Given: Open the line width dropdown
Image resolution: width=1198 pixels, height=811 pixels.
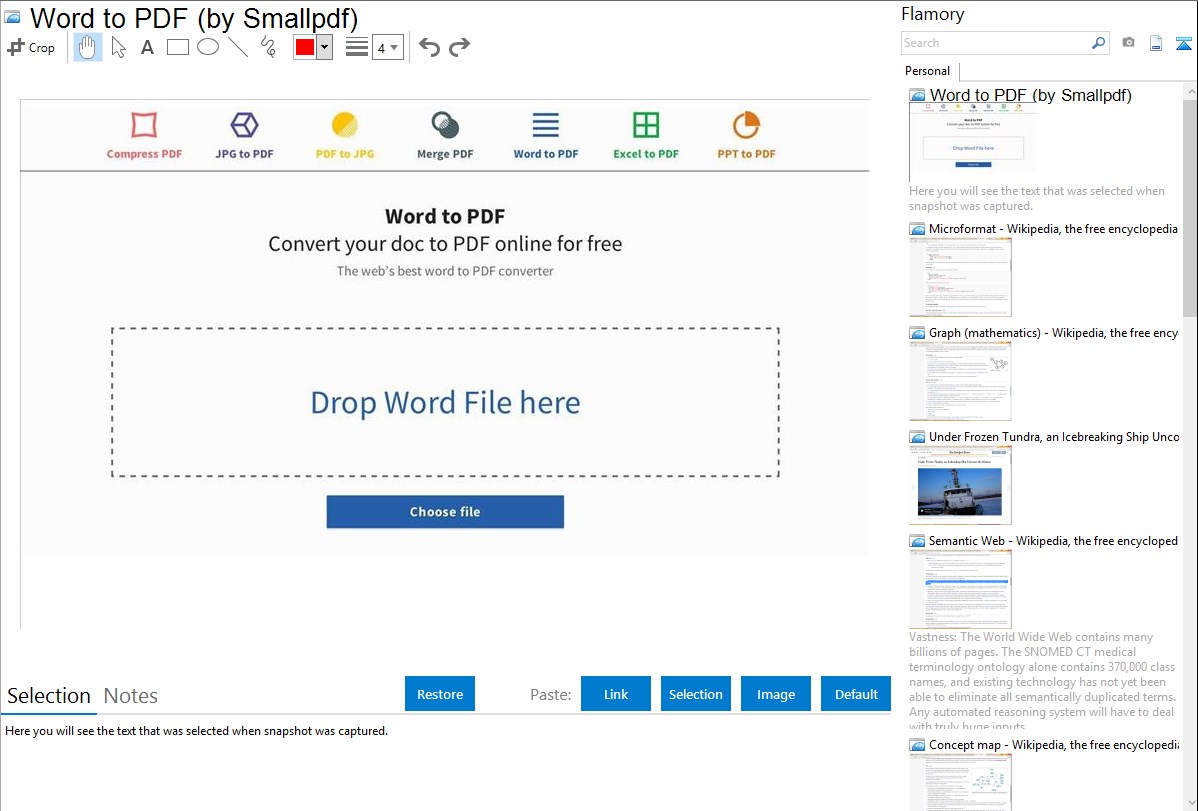Looking at the screenshot, I should [x=387, y=47].
